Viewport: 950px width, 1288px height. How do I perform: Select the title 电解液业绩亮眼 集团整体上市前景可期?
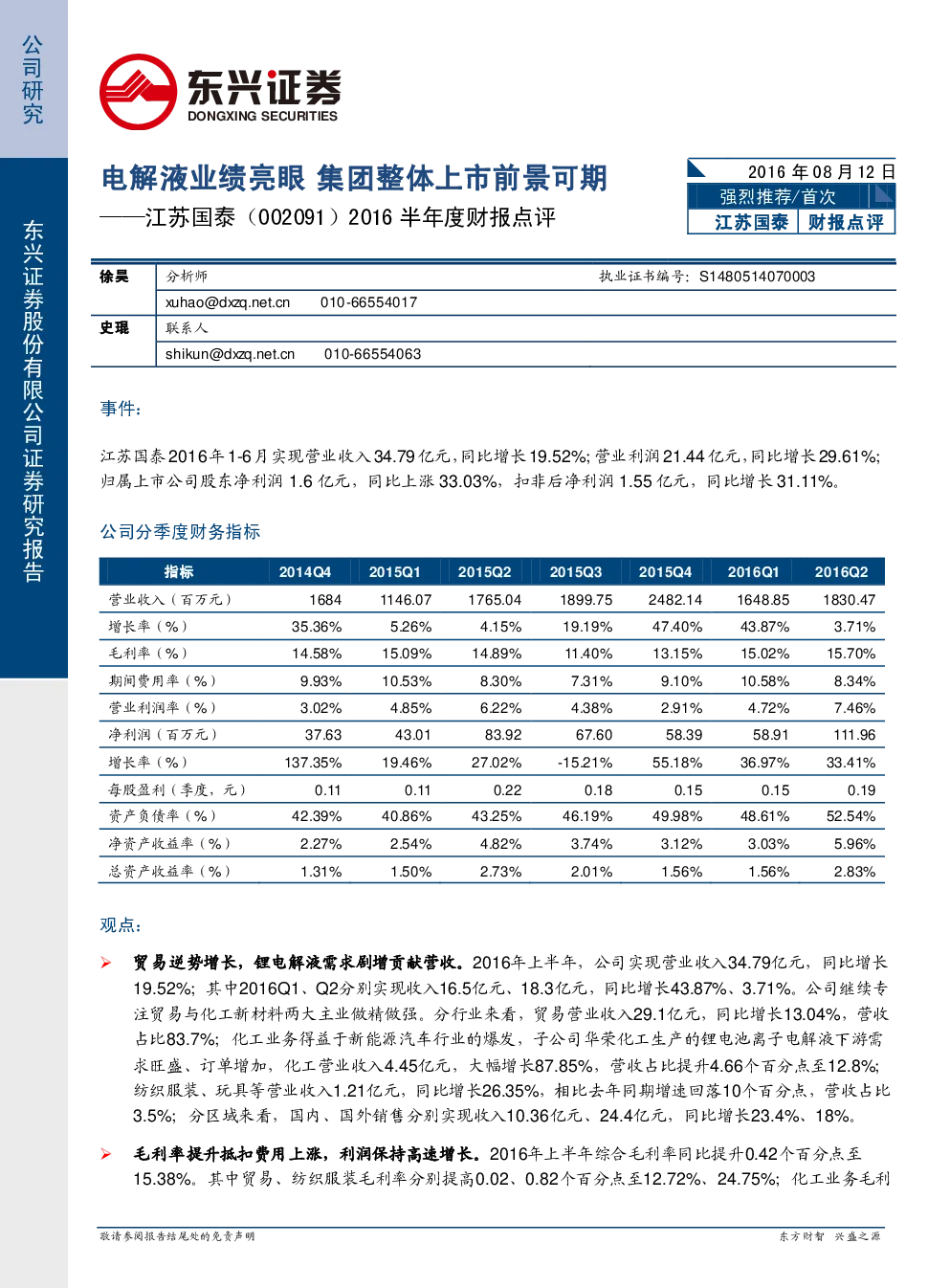[x=354, y=178]
